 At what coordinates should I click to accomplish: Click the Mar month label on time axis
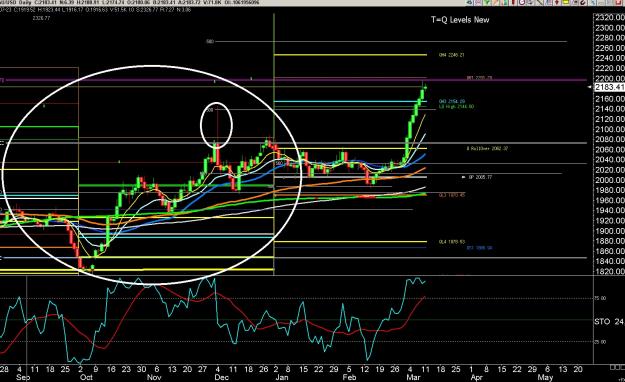(x=413, y=377)
